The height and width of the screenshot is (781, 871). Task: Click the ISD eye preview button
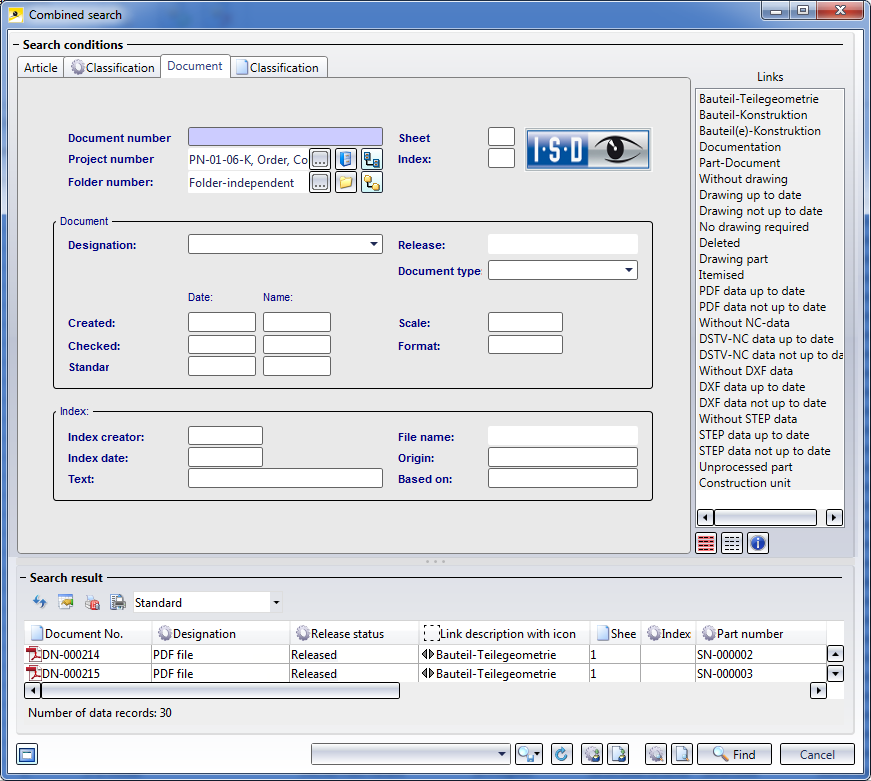(x=588, y=149)
